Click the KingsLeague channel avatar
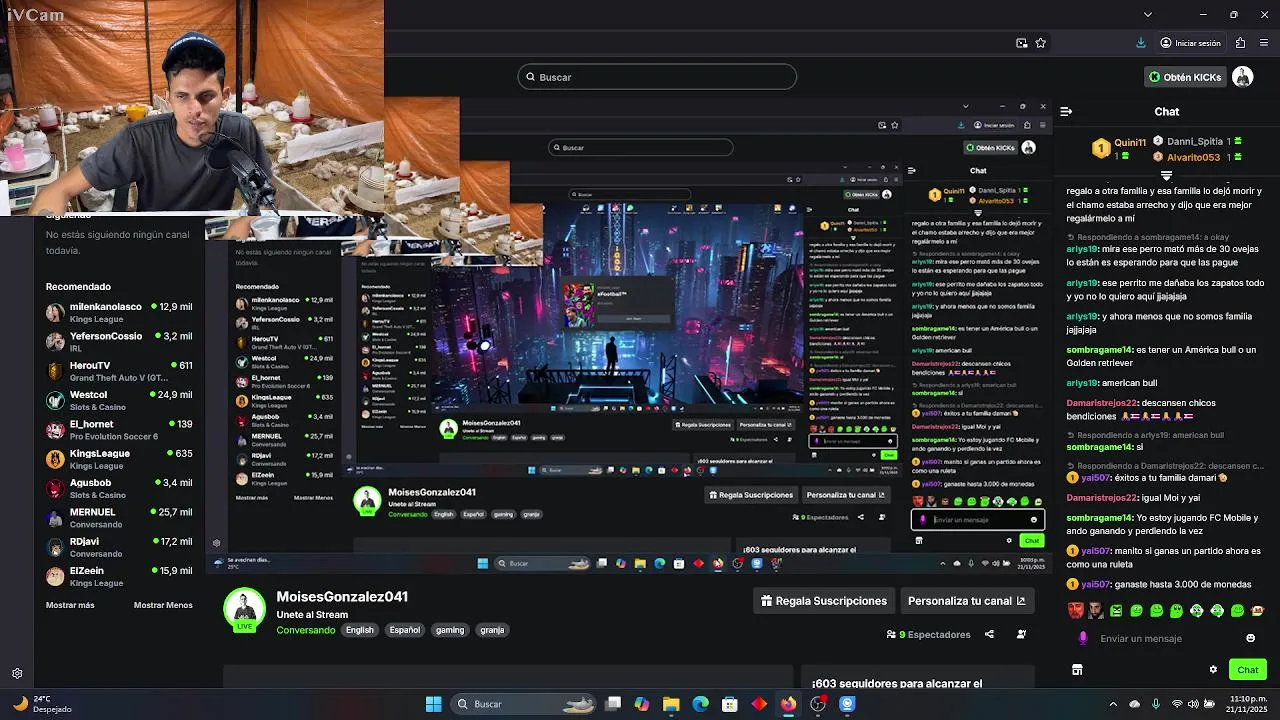Viewport: 1280px width, 720px height. (55, 459)
